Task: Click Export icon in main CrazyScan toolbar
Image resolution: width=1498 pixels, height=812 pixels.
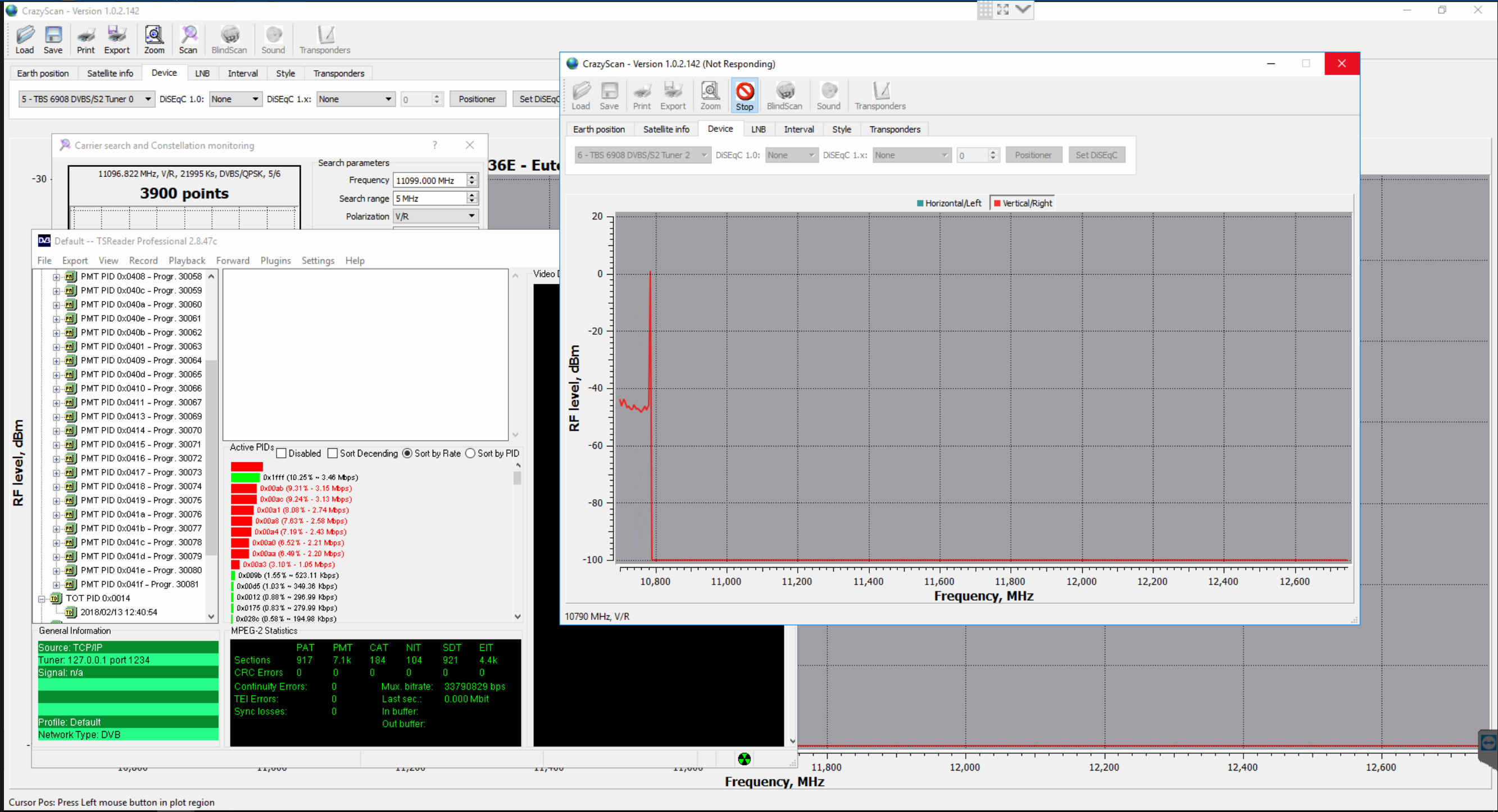Action: 116,39
